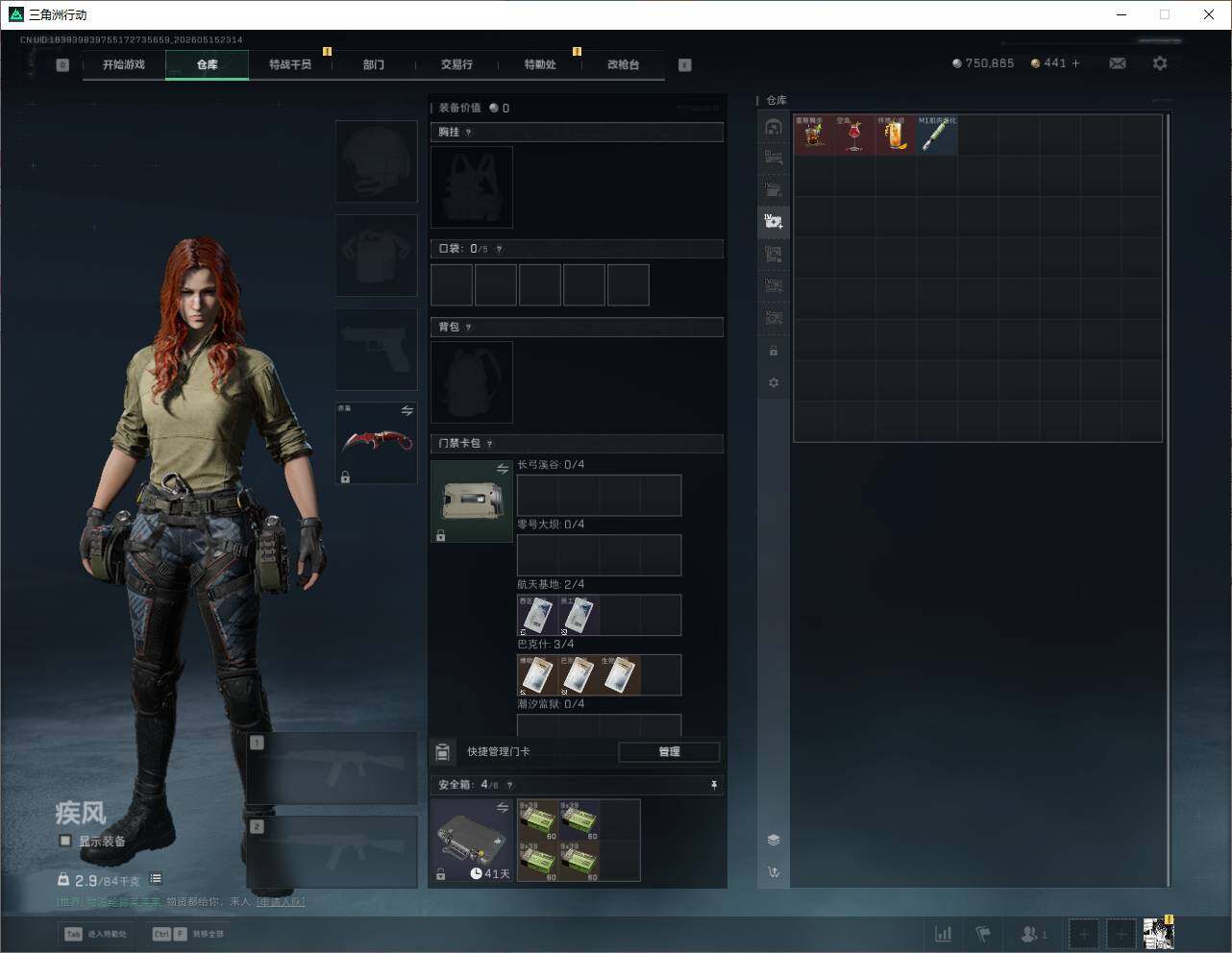The width and height of the screenshot is (1232, 953).
Task: Open help tooltip beside 胸挂
Action: [x=469, y=133]
